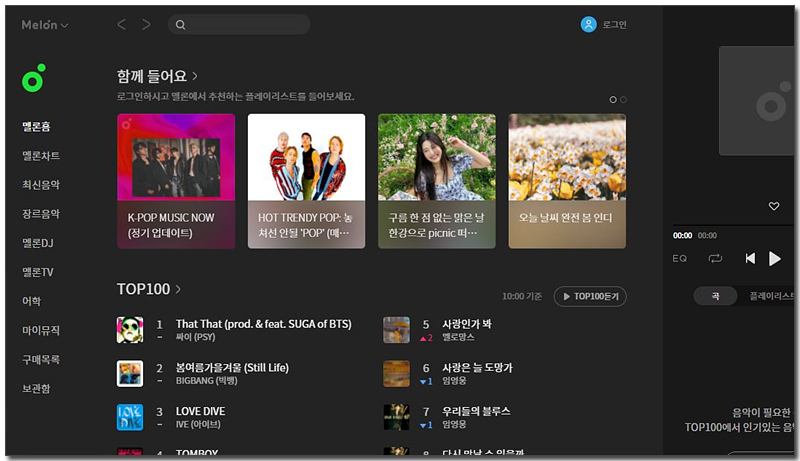The image size is (800, 461).
Task: Open the song 사랑인가 봐
Action: [x=466, y=324]
